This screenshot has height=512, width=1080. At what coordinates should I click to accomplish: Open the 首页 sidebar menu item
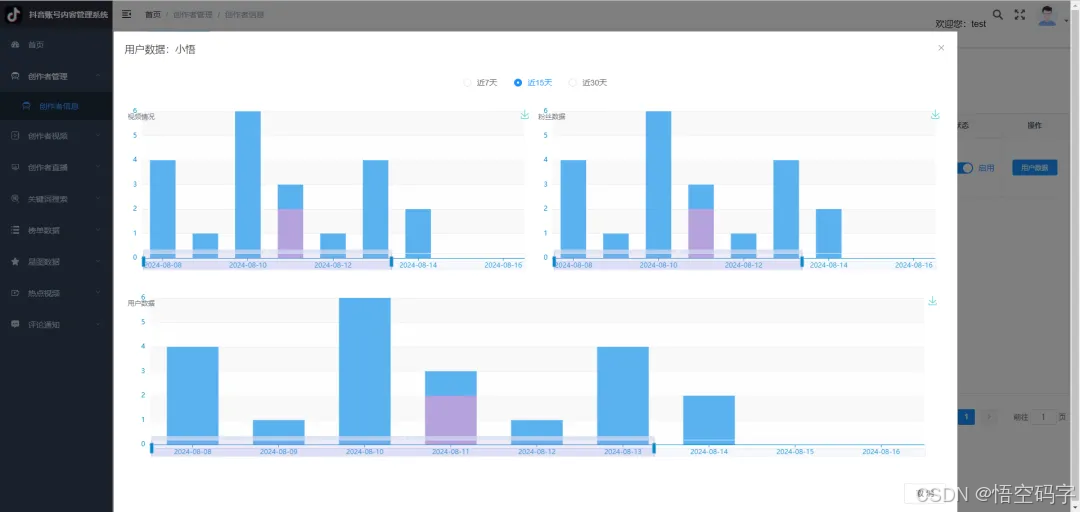pos(56,45)
